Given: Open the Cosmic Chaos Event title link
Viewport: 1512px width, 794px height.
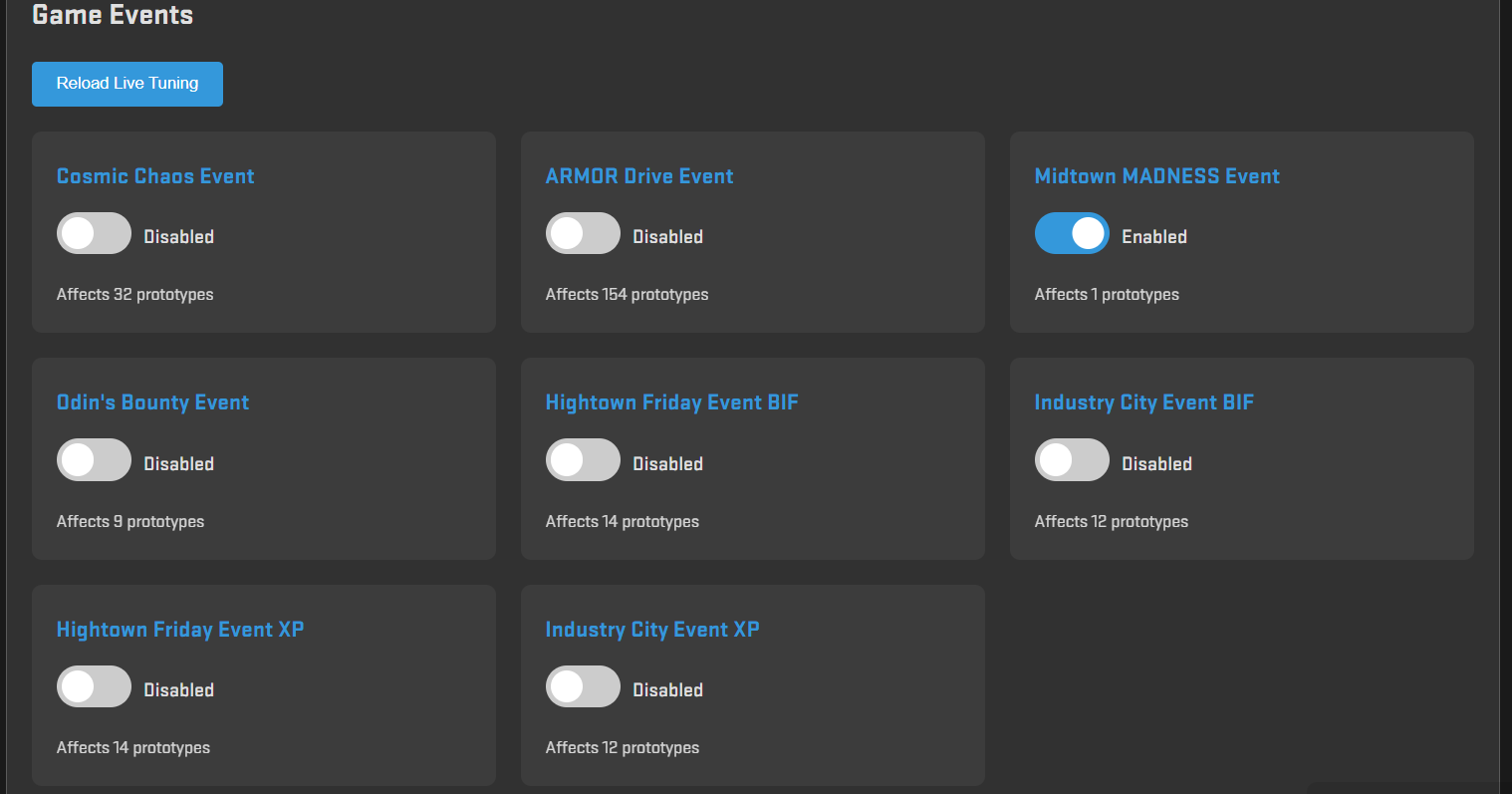Looking at the screenshot, I should click(x=155, y=176).
